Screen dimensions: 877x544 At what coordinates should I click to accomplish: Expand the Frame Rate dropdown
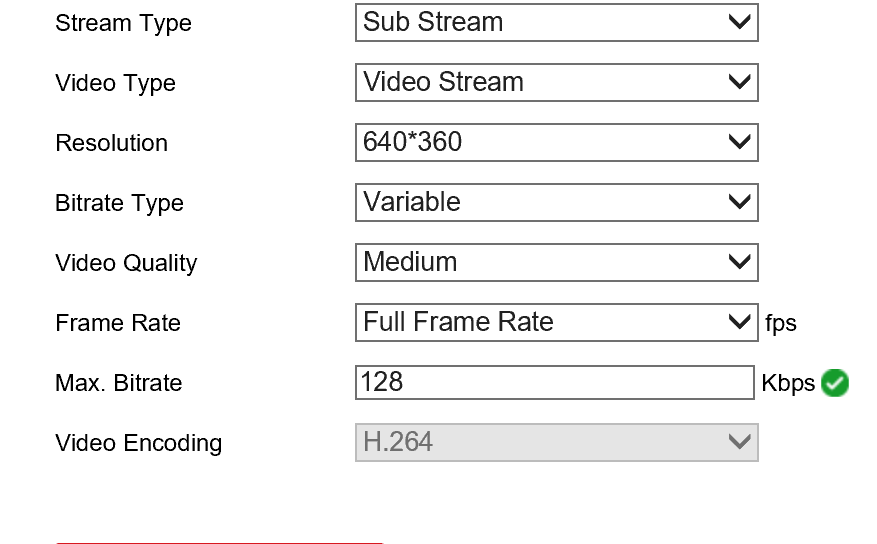[556, 322]
